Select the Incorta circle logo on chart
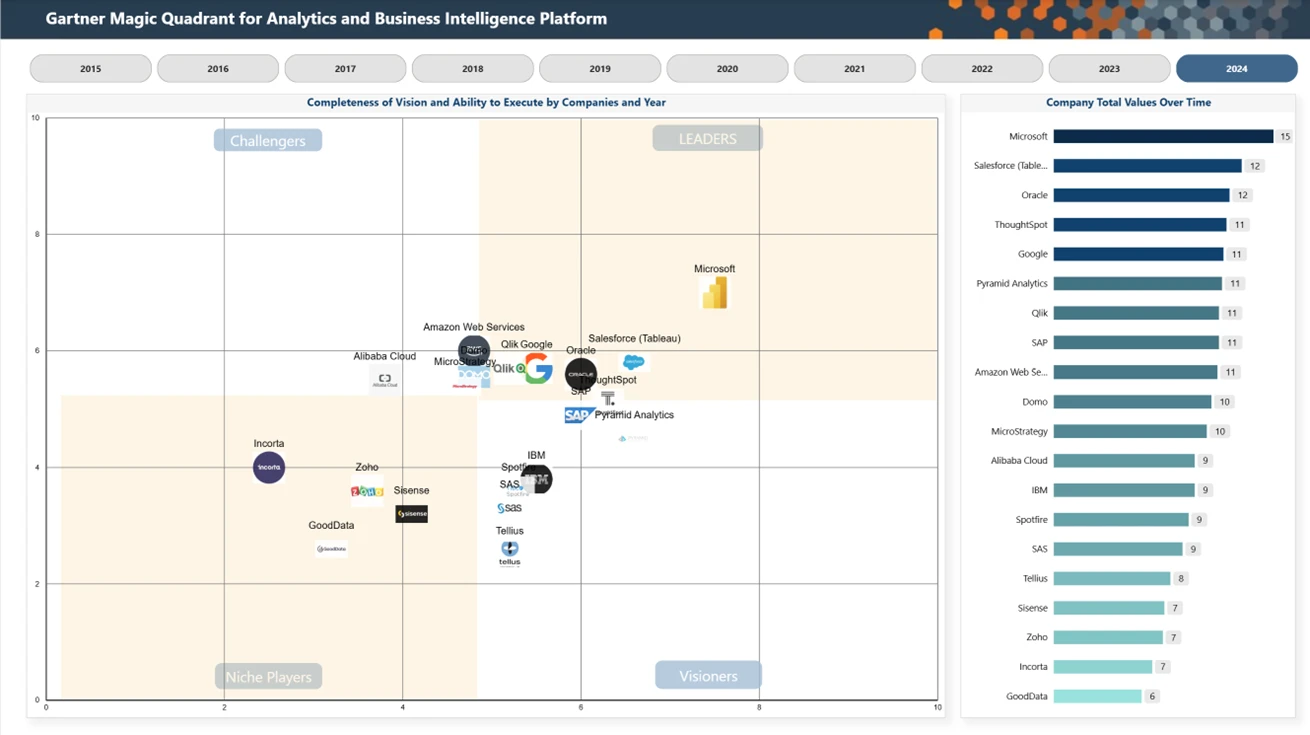 pyautogui.click(x=268, y=467)
